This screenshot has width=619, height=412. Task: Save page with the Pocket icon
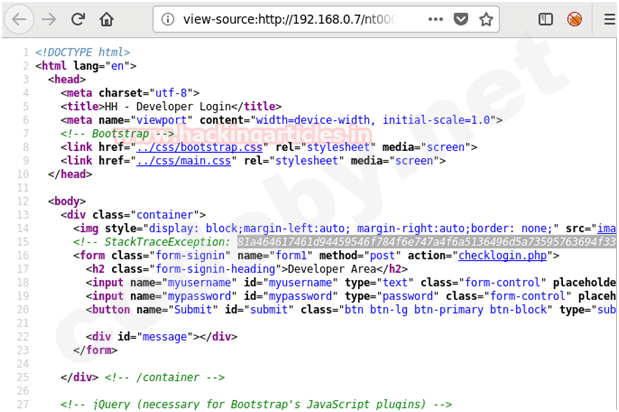pyautogui.click(x=461, y=19)
